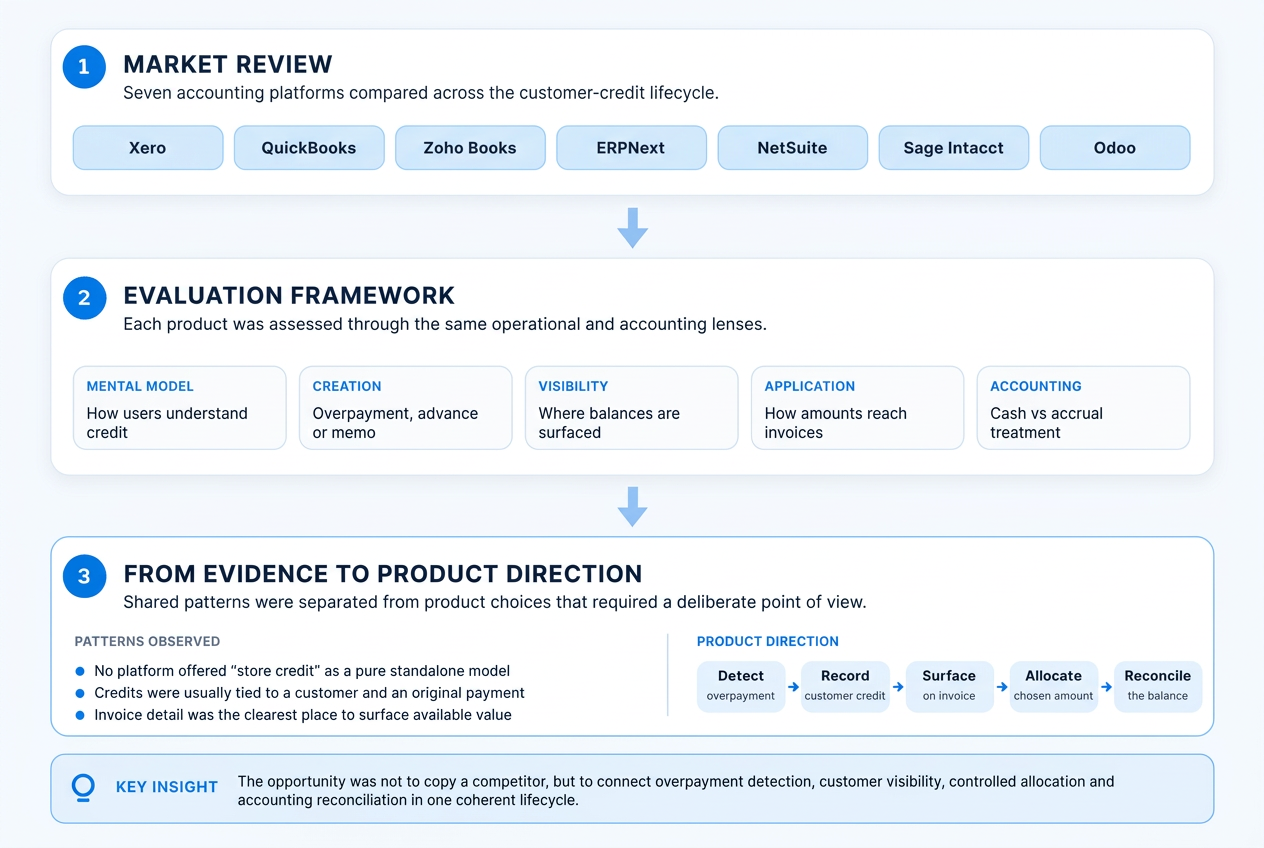Screen dimensions: 1264x848
Task: Select the Xero platform chip
Action: (x=148, y=147)
